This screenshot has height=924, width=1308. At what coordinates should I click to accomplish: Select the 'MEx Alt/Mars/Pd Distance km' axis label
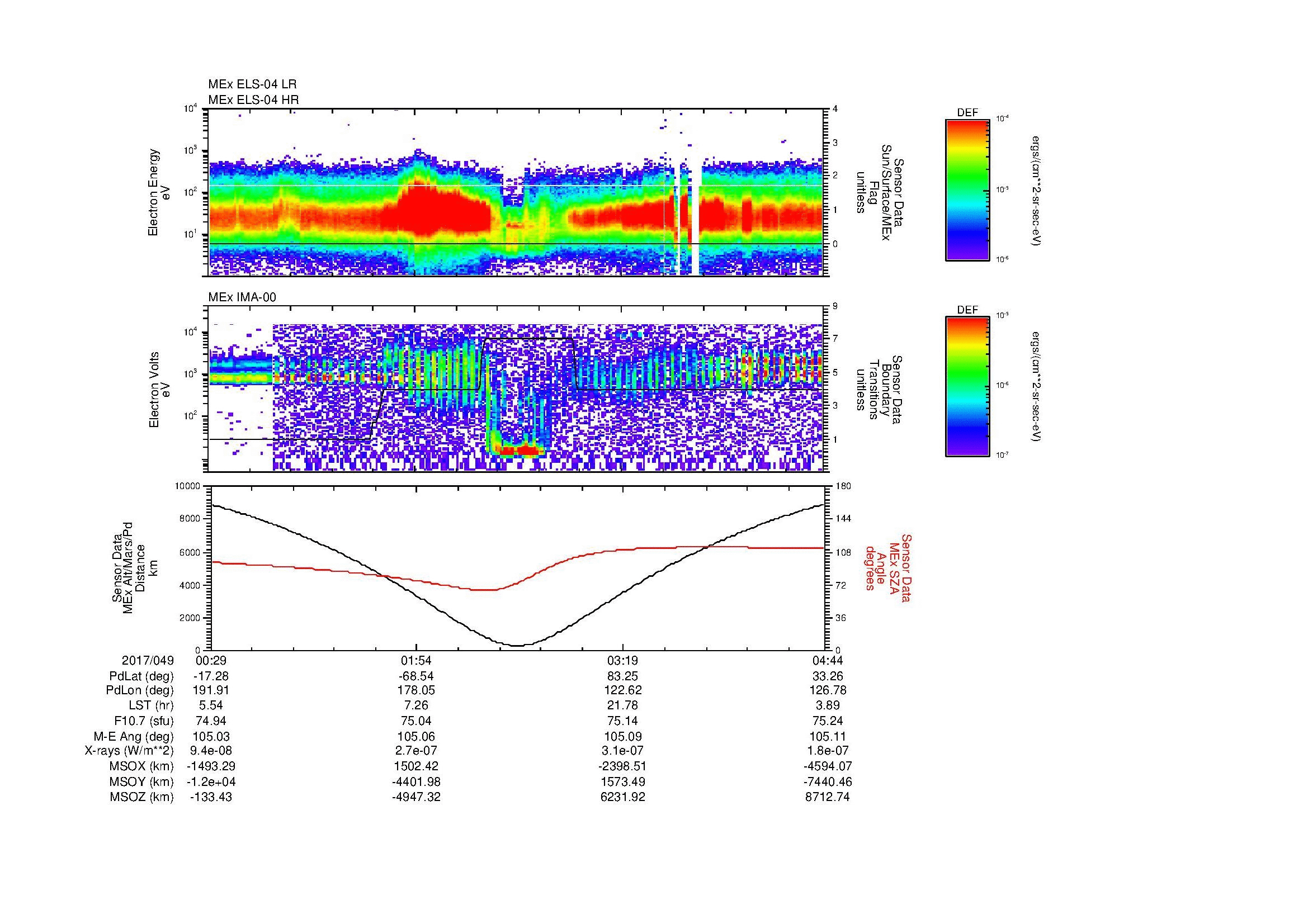[135, 568]
